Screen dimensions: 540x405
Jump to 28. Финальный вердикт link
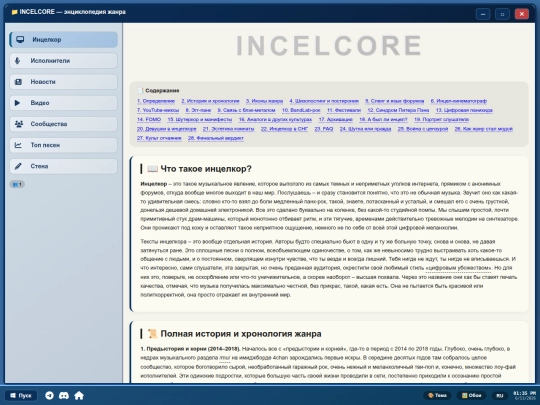216,138
